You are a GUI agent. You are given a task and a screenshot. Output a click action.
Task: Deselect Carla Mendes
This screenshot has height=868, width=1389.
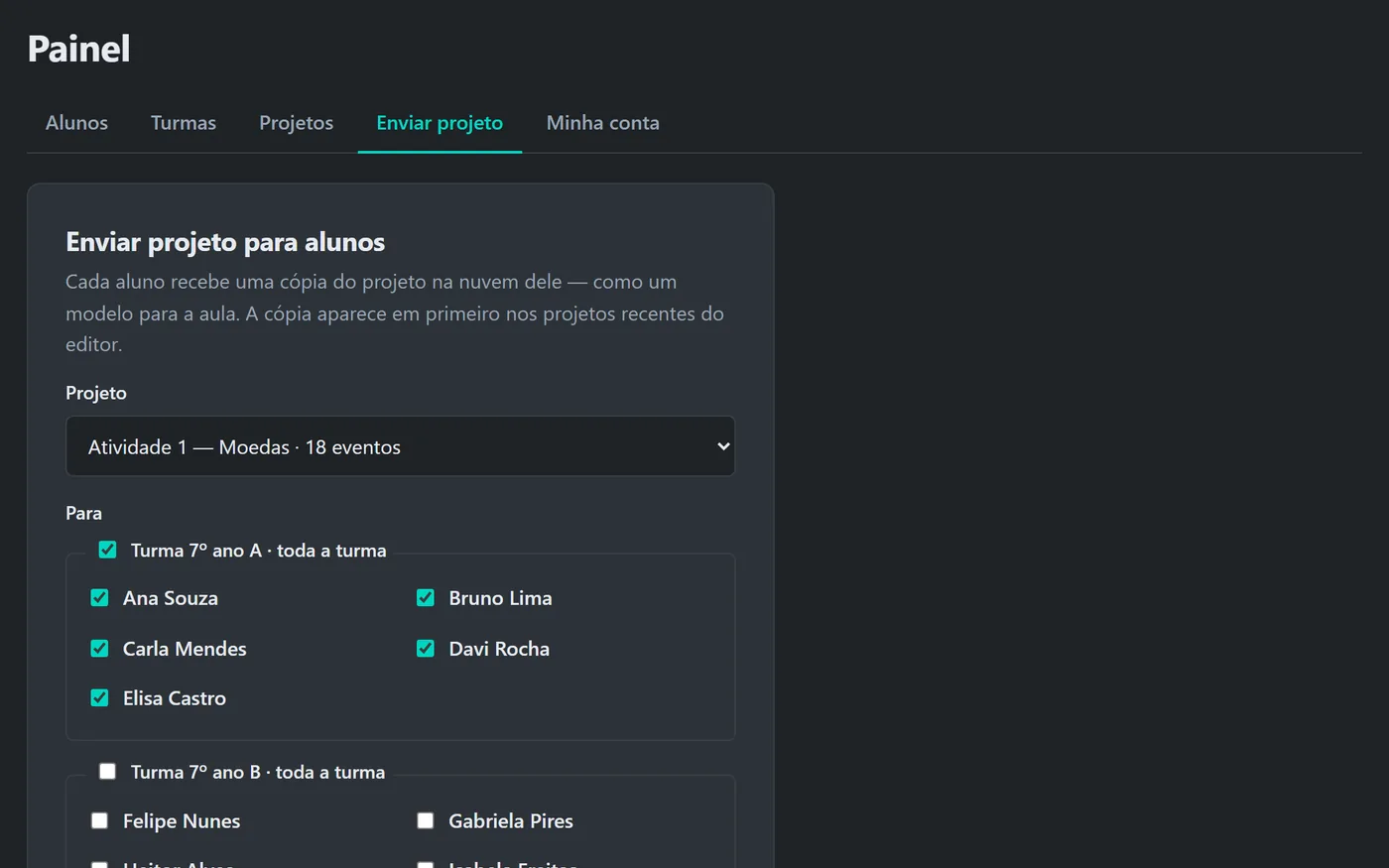coord(99,648)
